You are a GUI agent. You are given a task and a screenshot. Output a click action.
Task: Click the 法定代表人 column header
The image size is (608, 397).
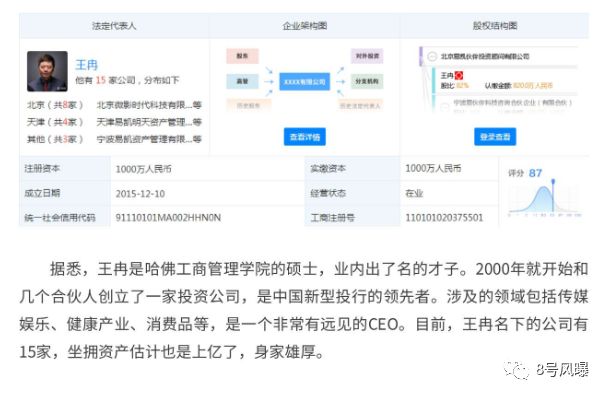114,26
